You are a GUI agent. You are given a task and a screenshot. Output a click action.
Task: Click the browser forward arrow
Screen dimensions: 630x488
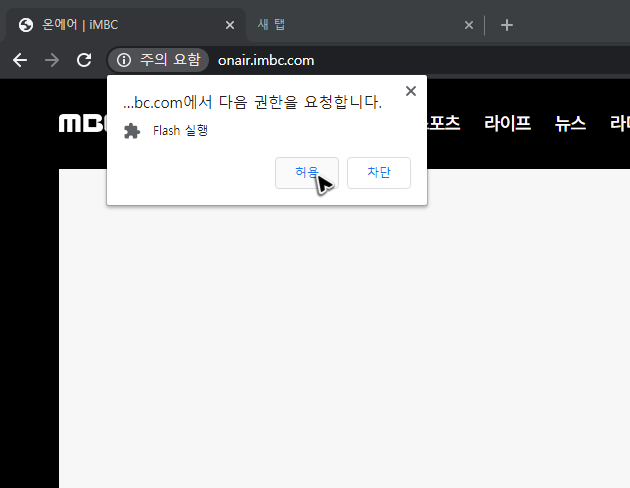[52, 61]
